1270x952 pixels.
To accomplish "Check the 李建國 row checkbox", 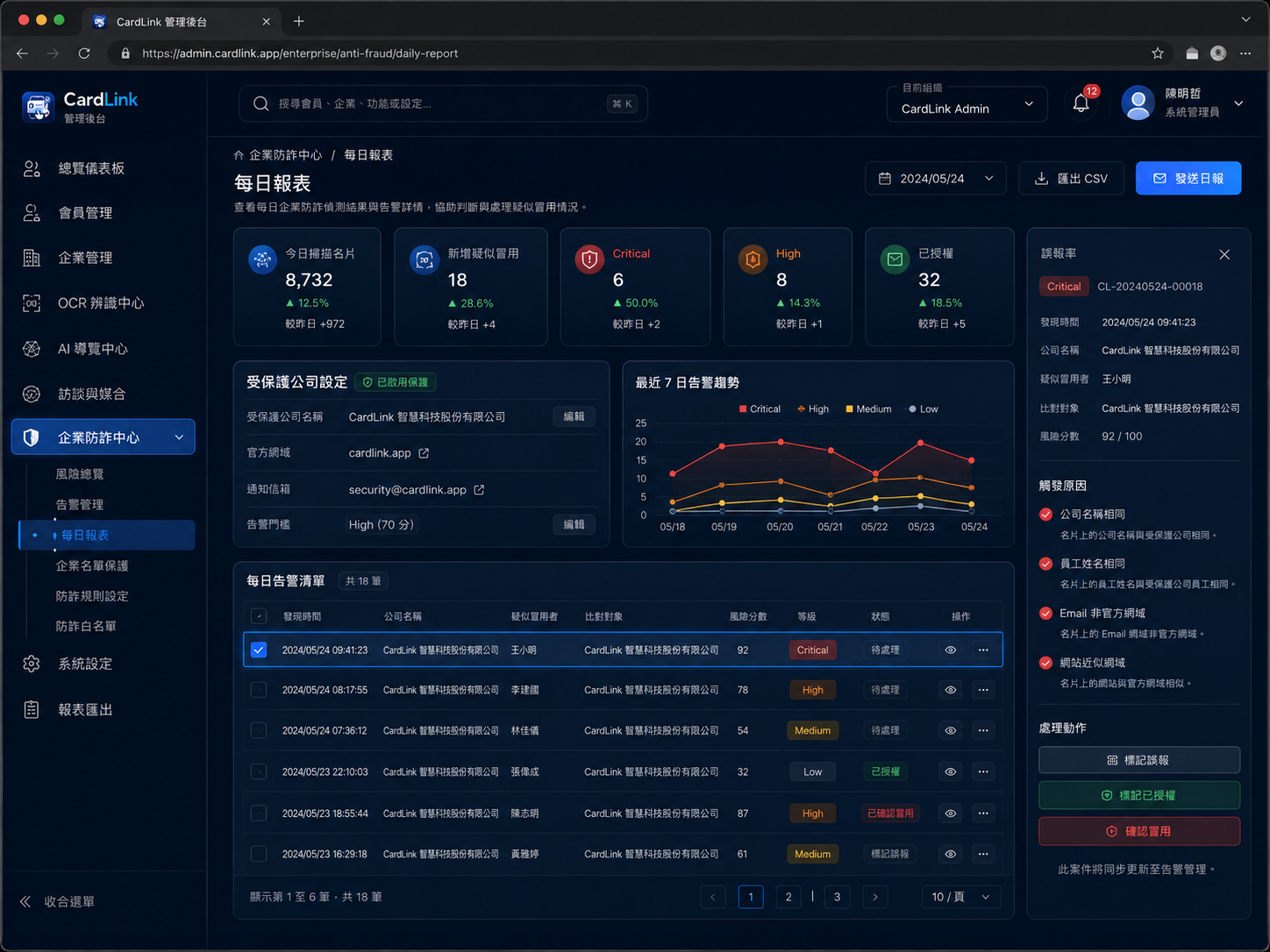I will pos(258,690).
